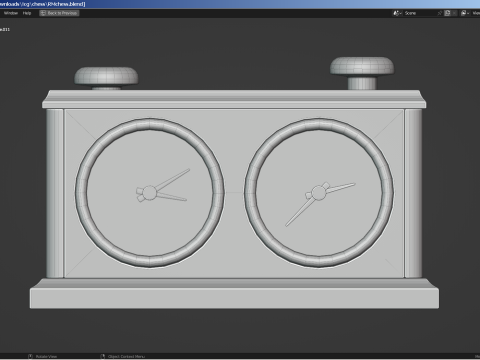480x360 pixels.
Task: Click the Rotate View mouse icon
Action: point(30,356)
